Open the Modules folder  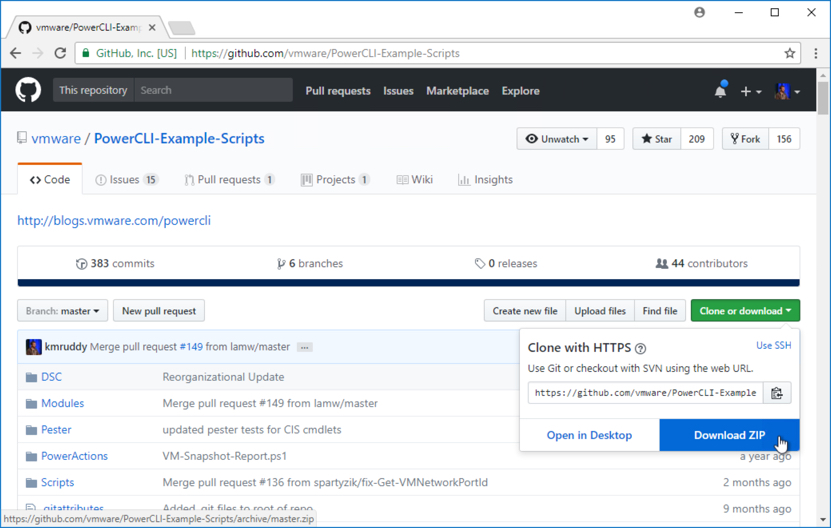(62, 403)
